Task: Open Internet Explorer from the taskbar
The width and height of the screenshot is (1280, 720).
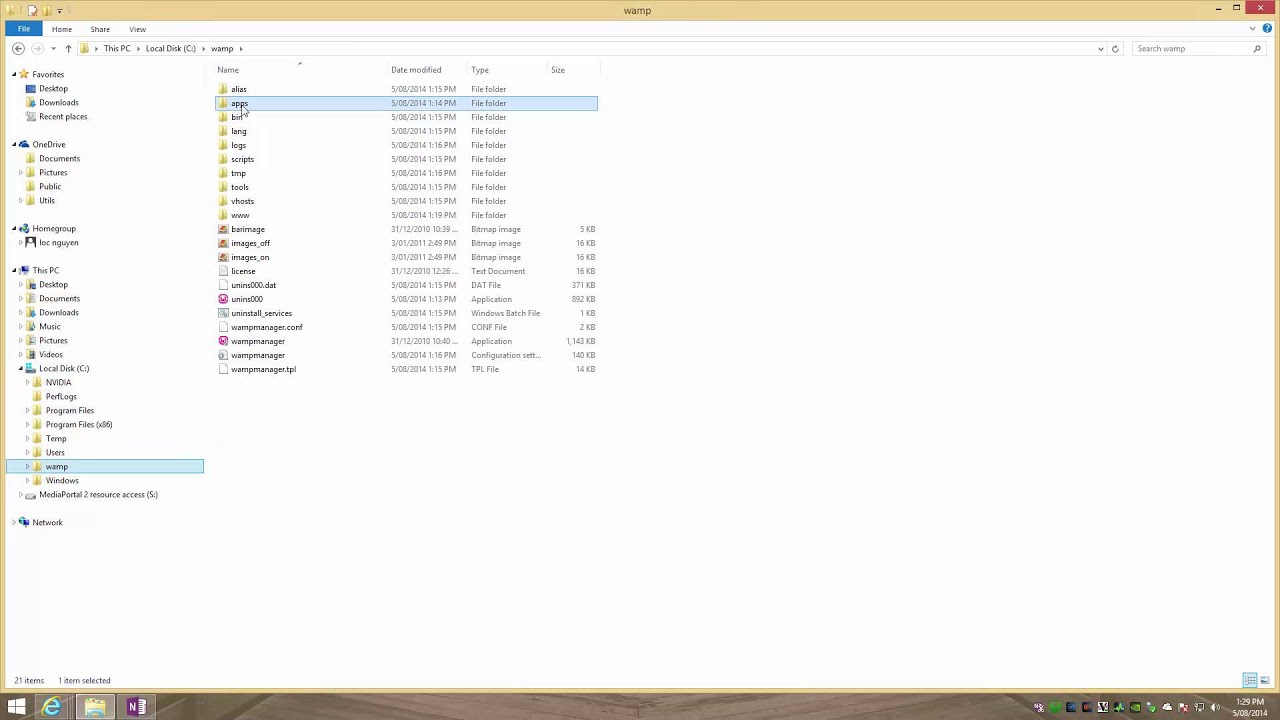Action: [x=52, y=707]
